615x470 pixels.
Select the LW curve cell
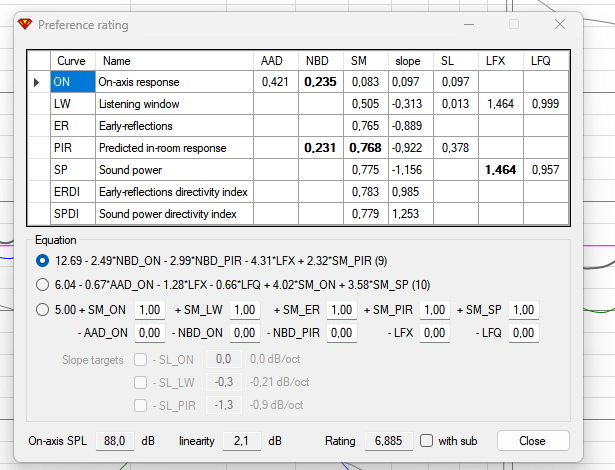pos(73,104)
